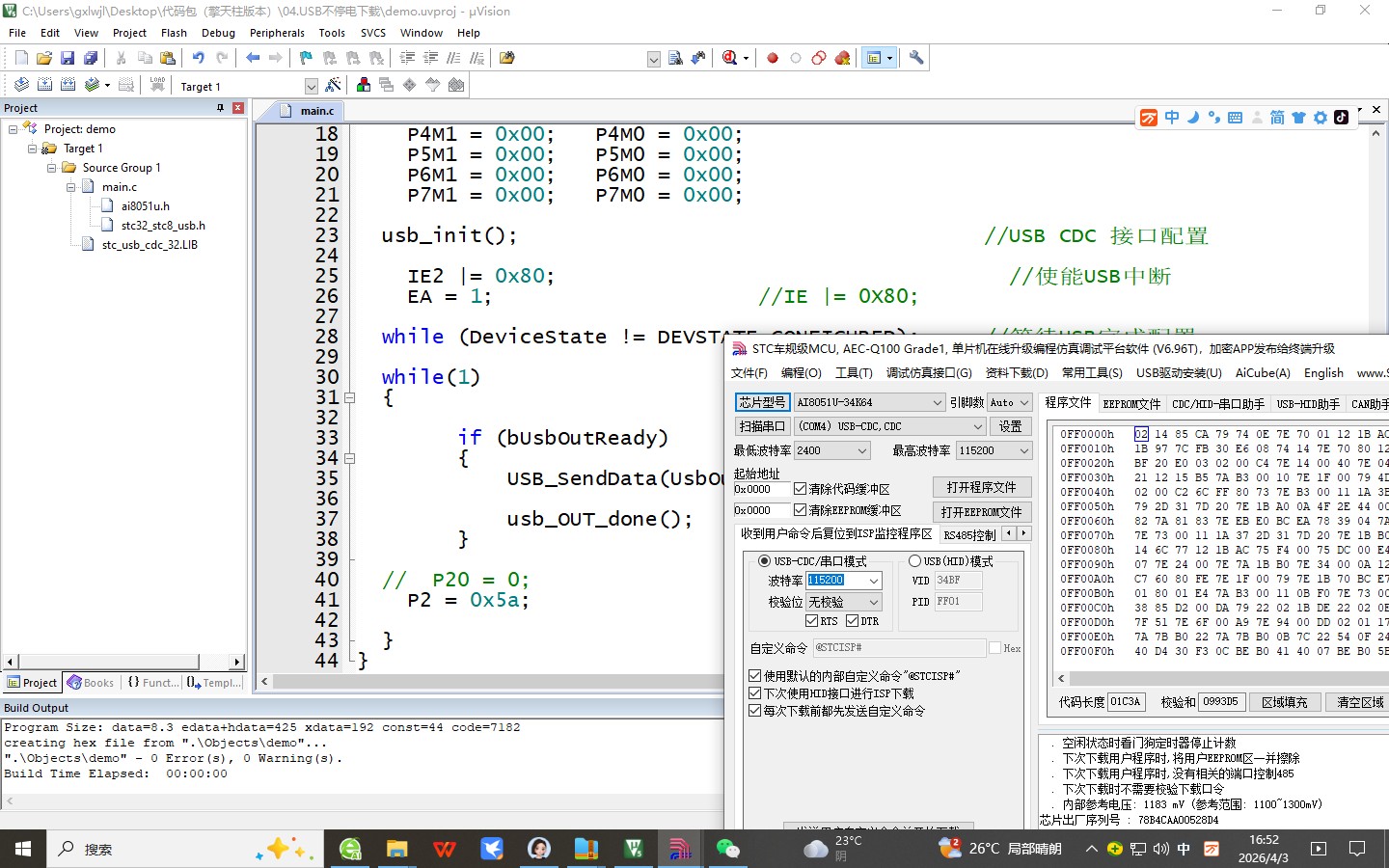The width and height of the screenshot is (1389, 868).
Task: Open the minimum baud rate 2400 dropdown
Action: click(x=831, y=450)
